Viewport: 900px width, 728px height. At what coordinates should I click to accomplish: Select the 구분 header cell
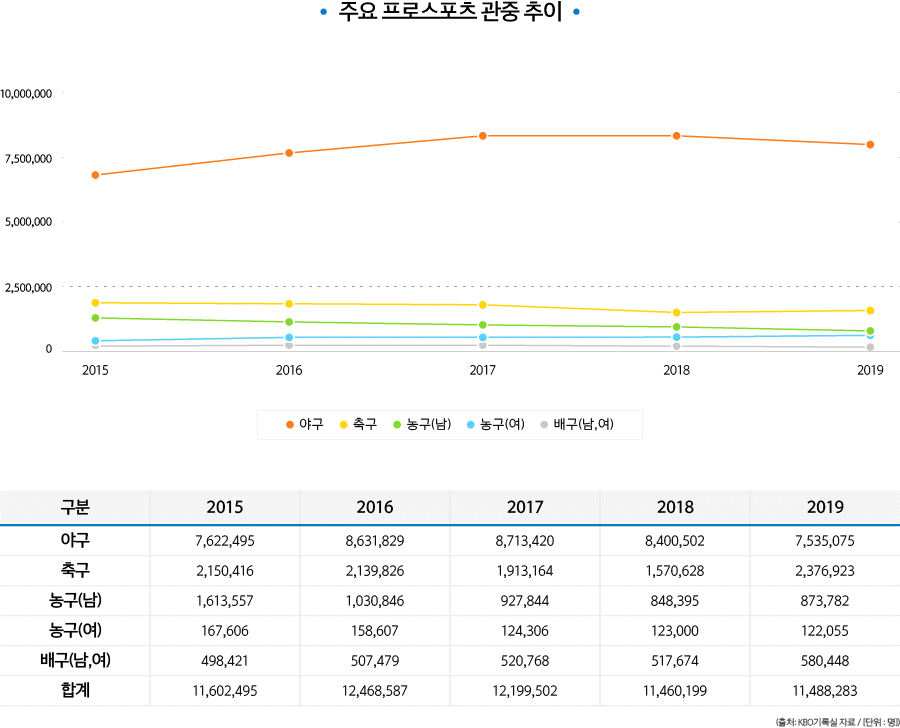coord(75,507)
